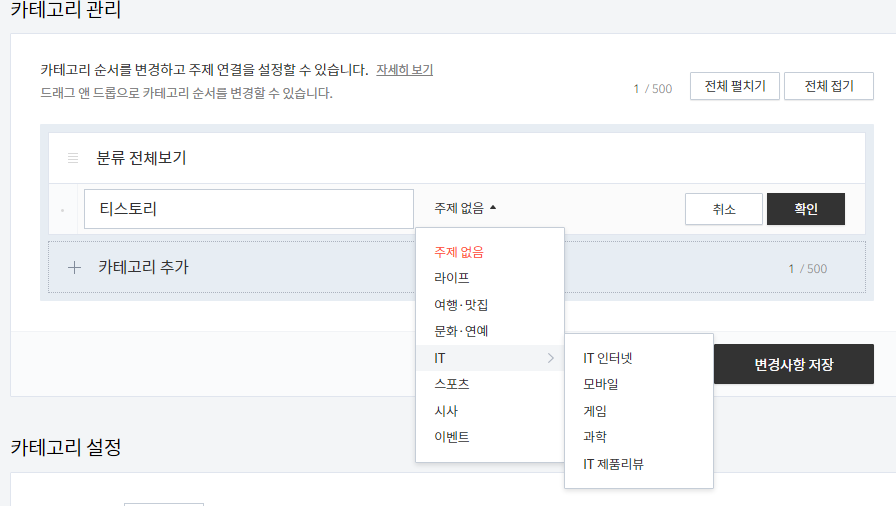Click the category name field containing 티스토리
Image resolution: width=896 pixels, height=506 pixels.
(x=249, y=209)
